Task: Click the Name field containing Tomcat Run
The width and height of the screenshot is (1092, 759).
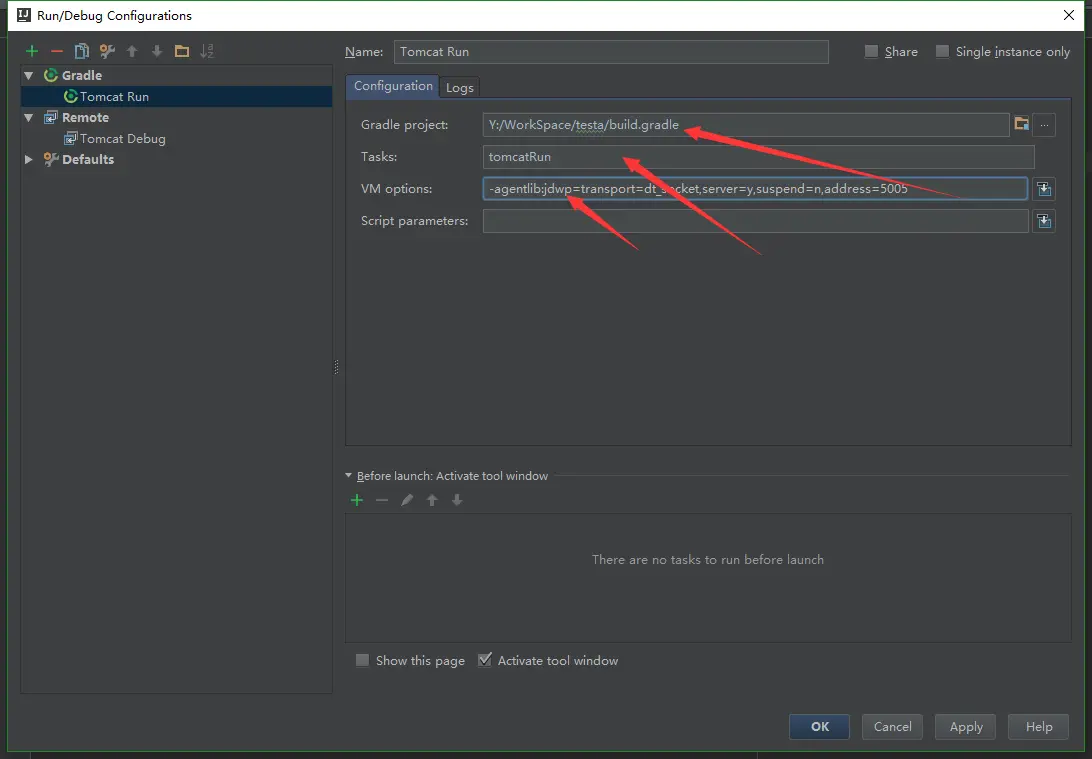Action: (611, 52)
